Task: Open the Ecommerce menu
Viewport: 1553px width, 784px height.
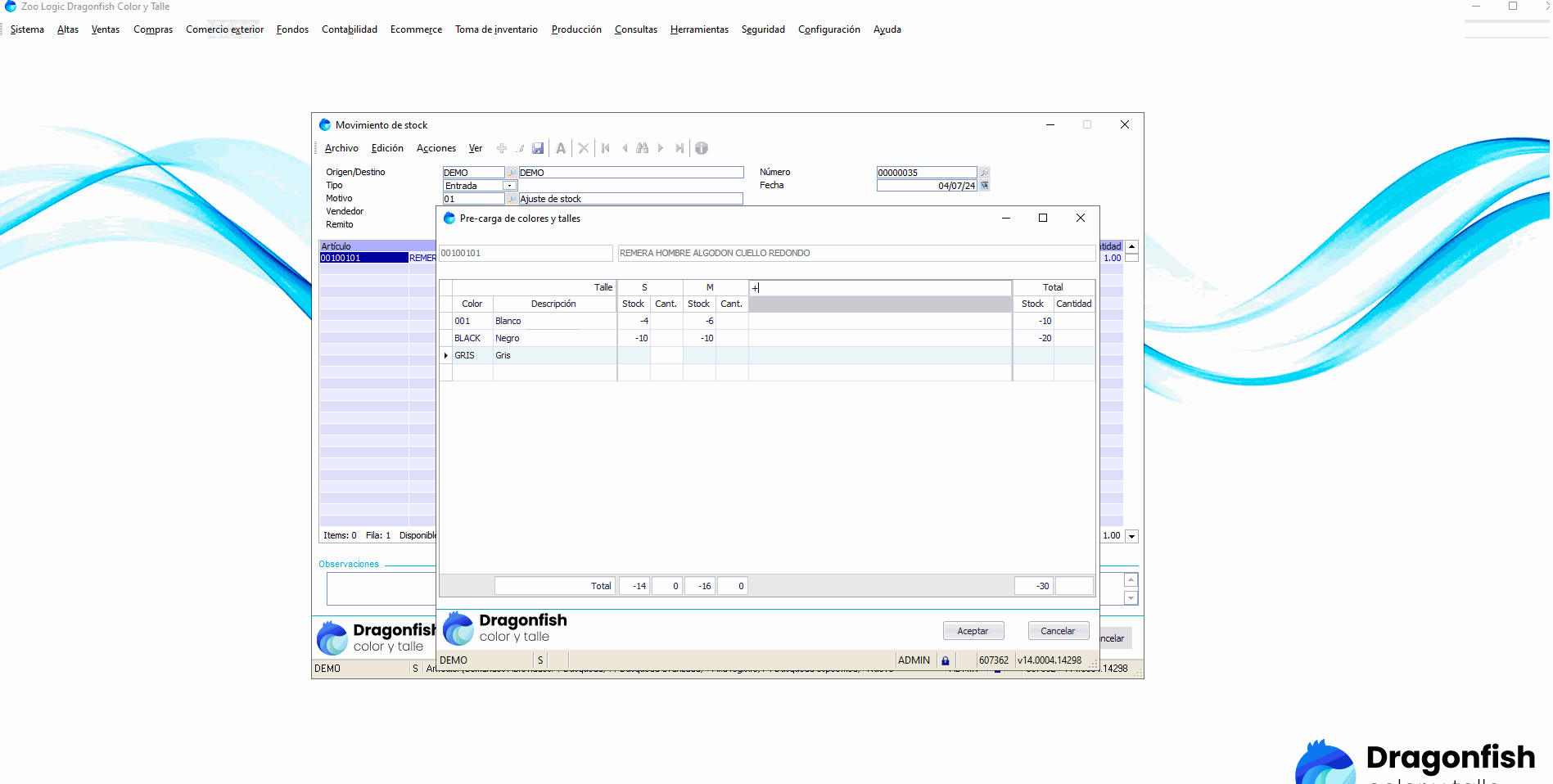Action: pyautogui.click(x=416, y=29)
